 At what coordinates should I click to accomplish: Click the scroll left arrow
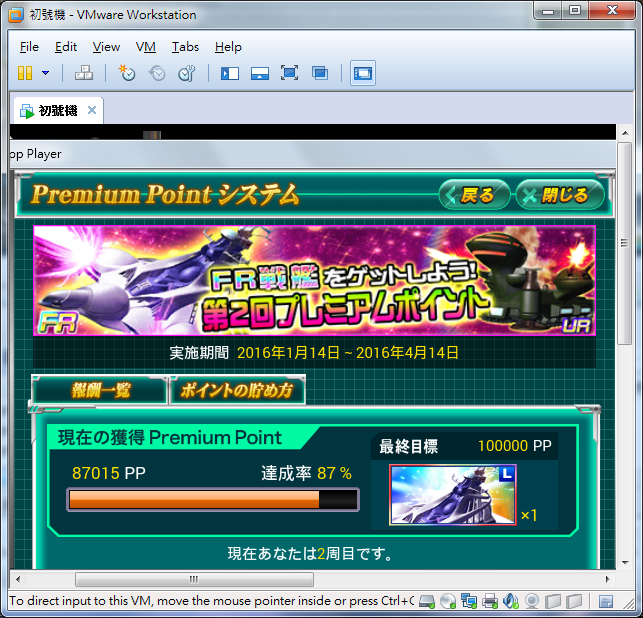pos(18,579)
